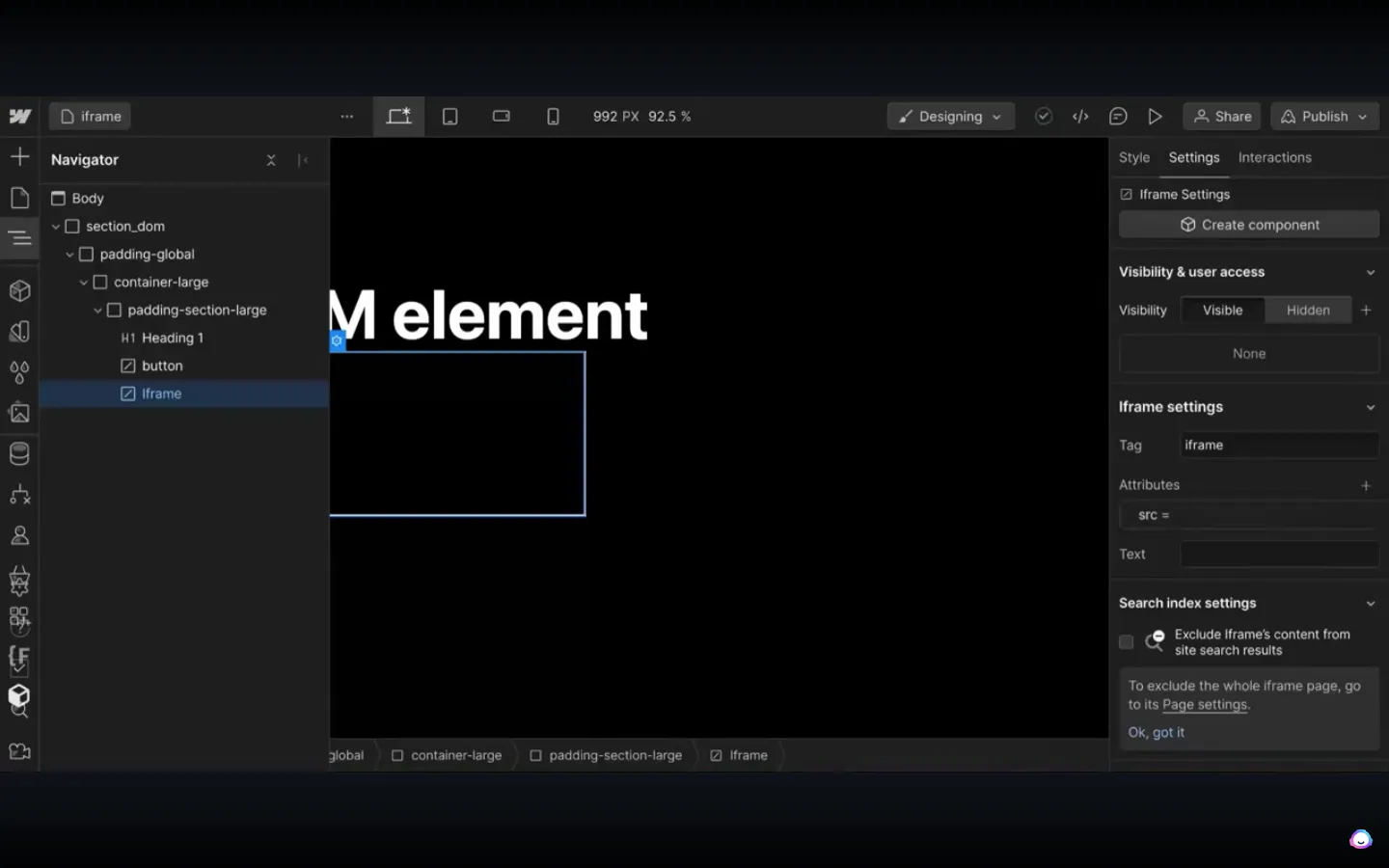1389x868 pixels.
Task: Collapse the container-large tree node
Action: [x=84, y=283]
